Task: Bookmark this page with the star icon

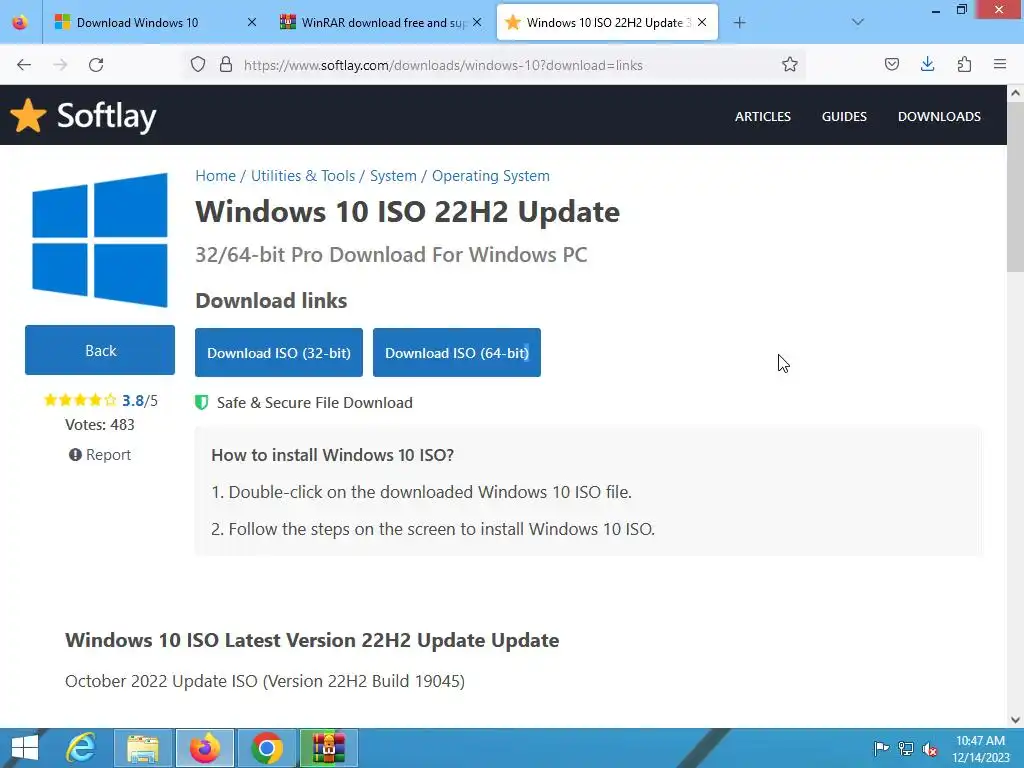Action: (x=790, y=65)
